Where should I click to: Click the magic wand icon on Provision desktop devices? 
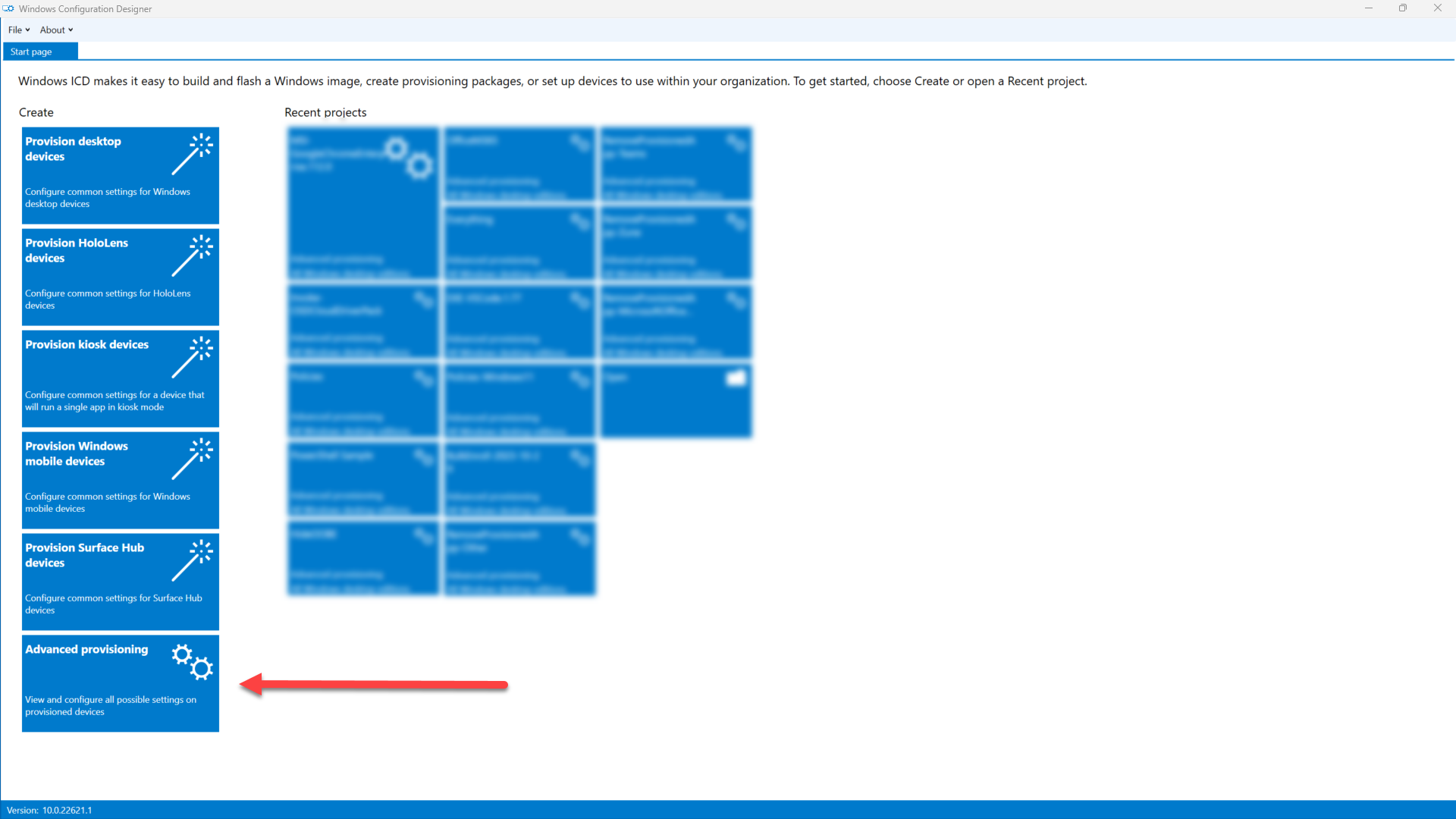192,154
